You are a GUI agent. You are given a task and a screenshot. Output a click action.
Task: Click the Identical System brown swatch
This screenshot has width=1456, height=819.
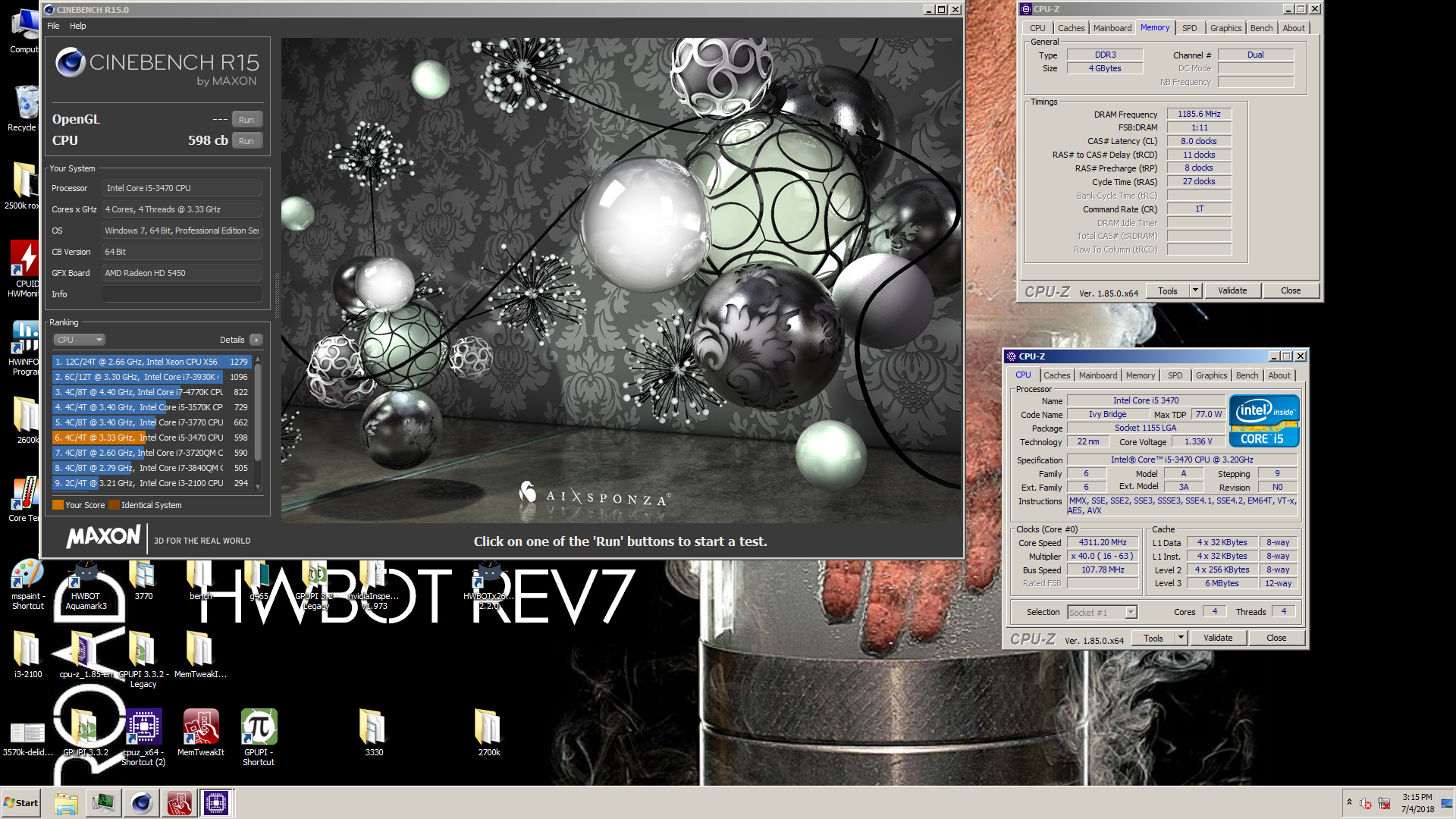pyautogui.click(x=114, y=505)
